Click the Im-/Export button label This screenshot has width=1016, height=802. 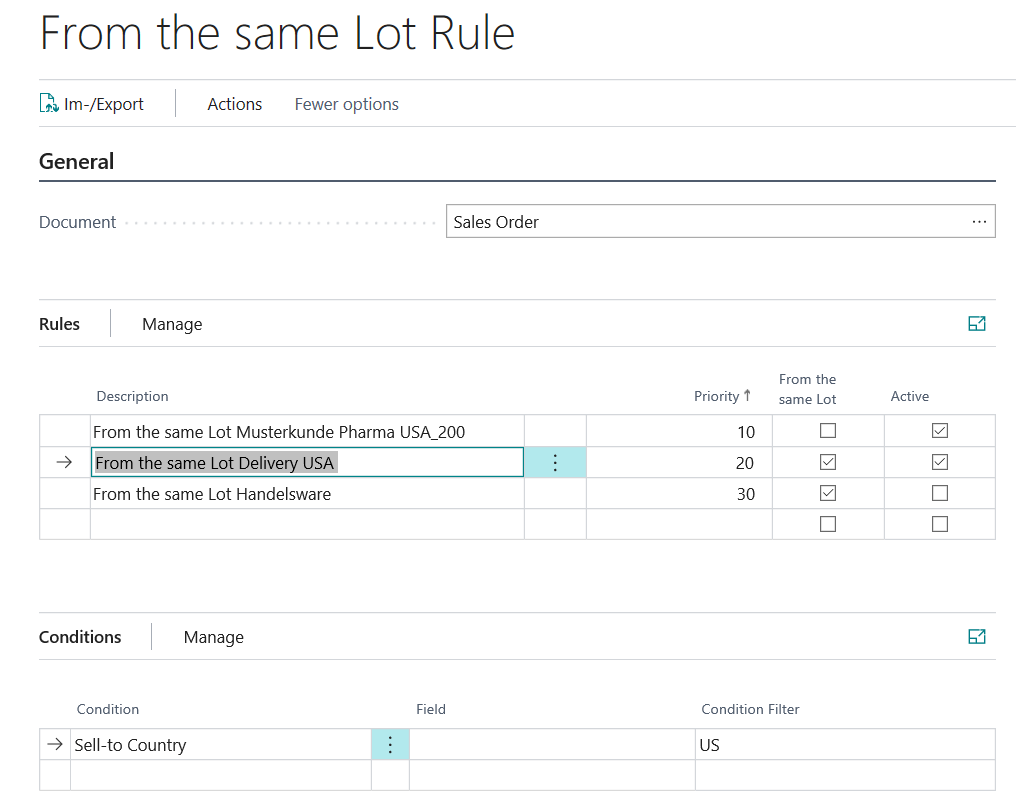click(104, 104)
